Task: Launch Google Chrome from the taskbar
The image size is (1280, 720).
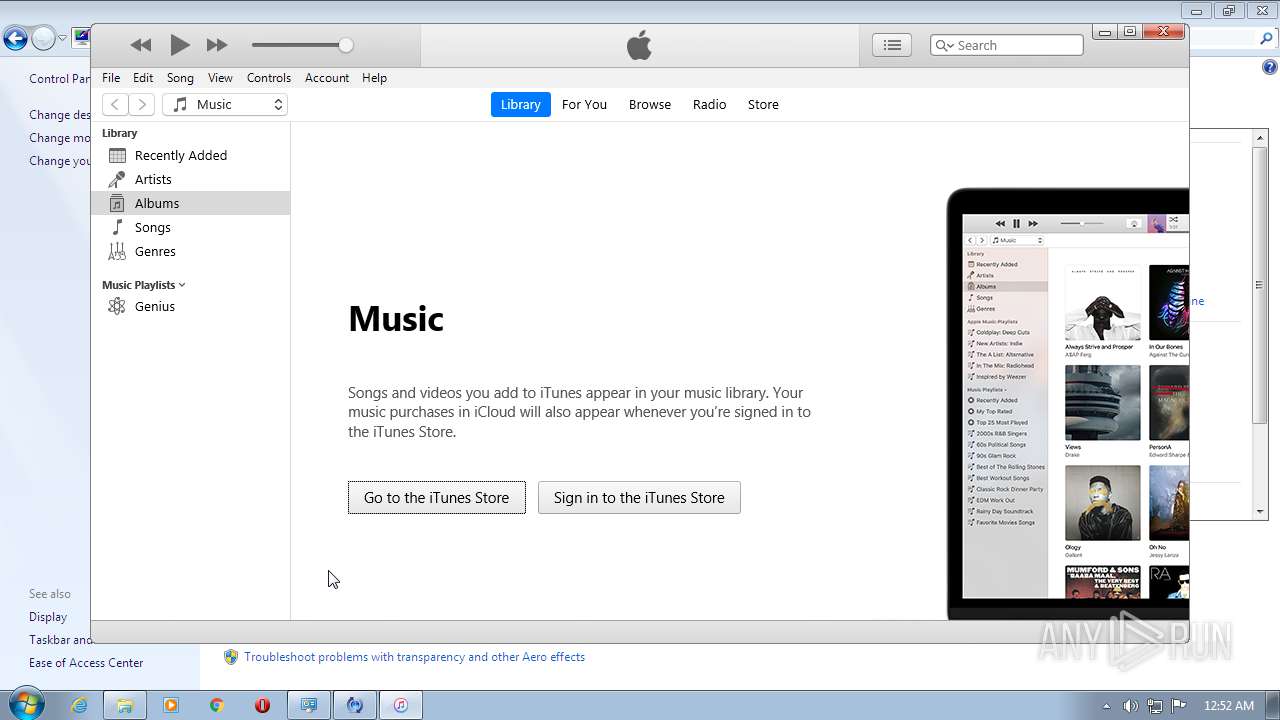Action: 216,705
